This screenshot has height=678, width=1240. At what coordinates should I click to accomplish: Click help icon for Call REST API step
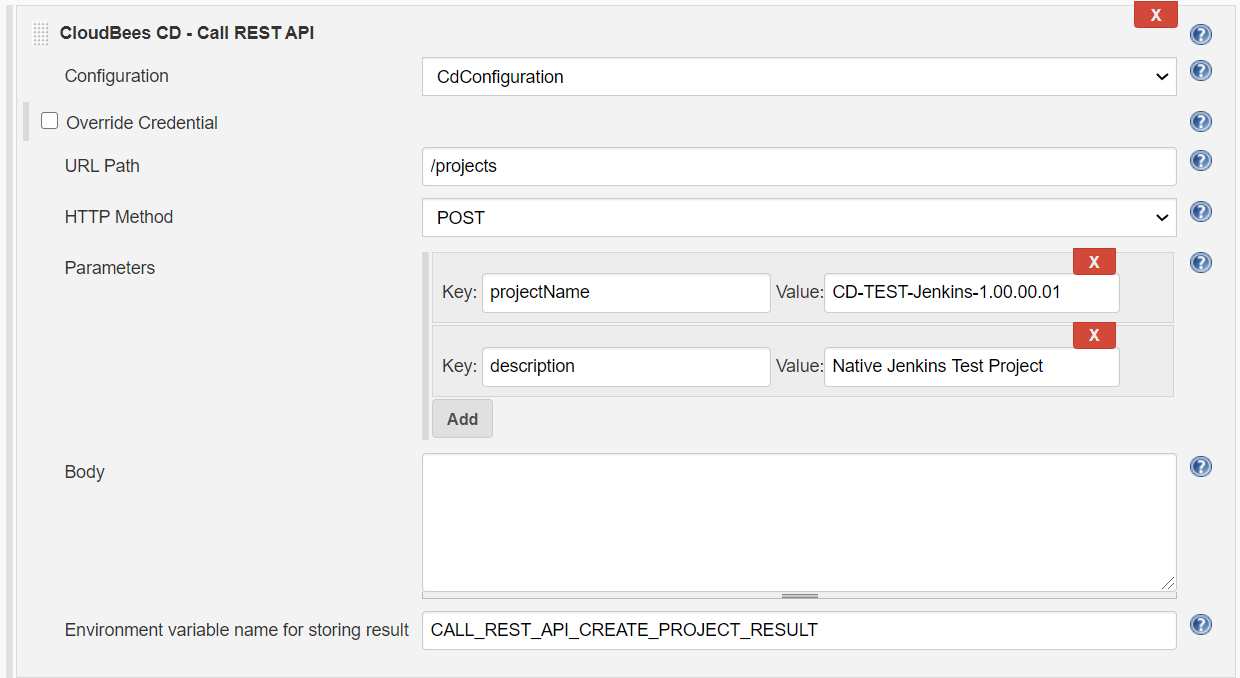coord(1201,35)
